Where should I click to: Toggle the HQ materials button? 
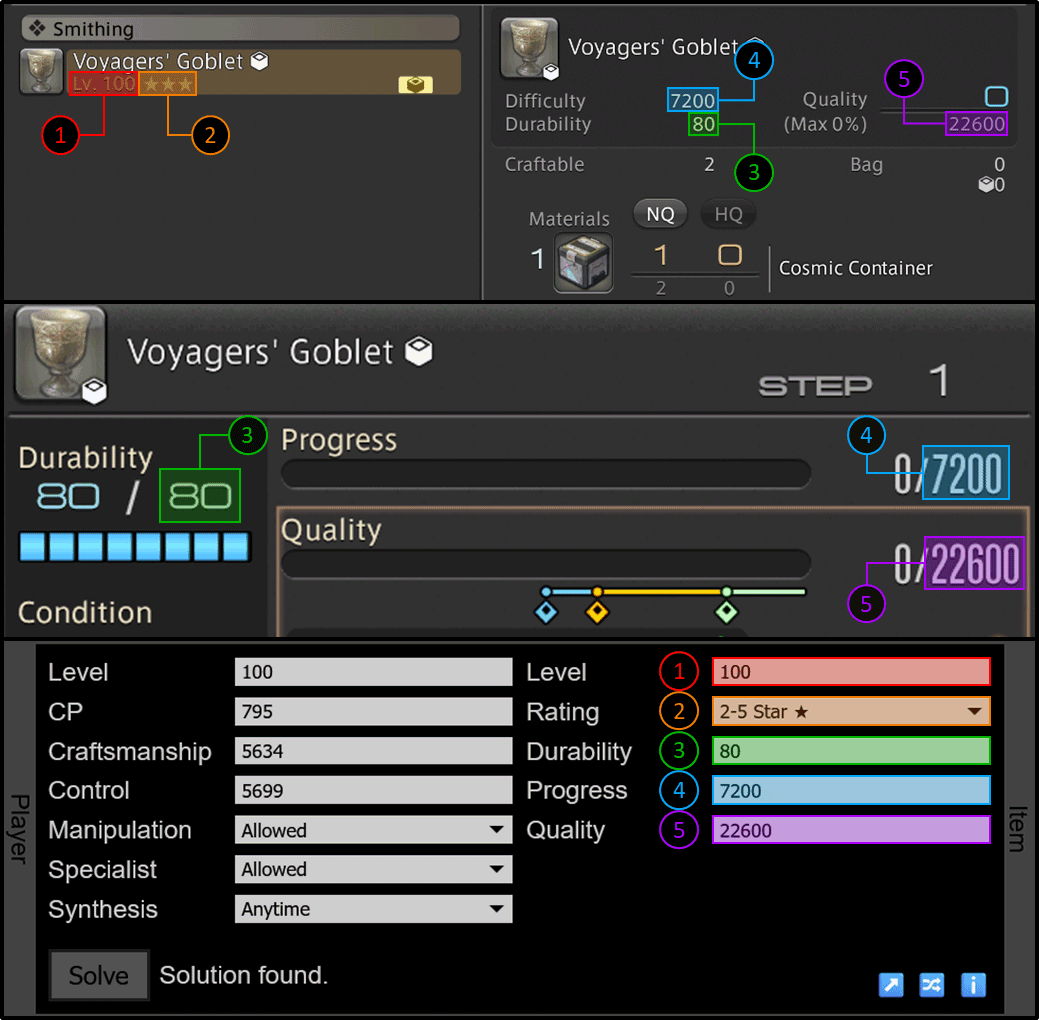click(x=728, y=214)
